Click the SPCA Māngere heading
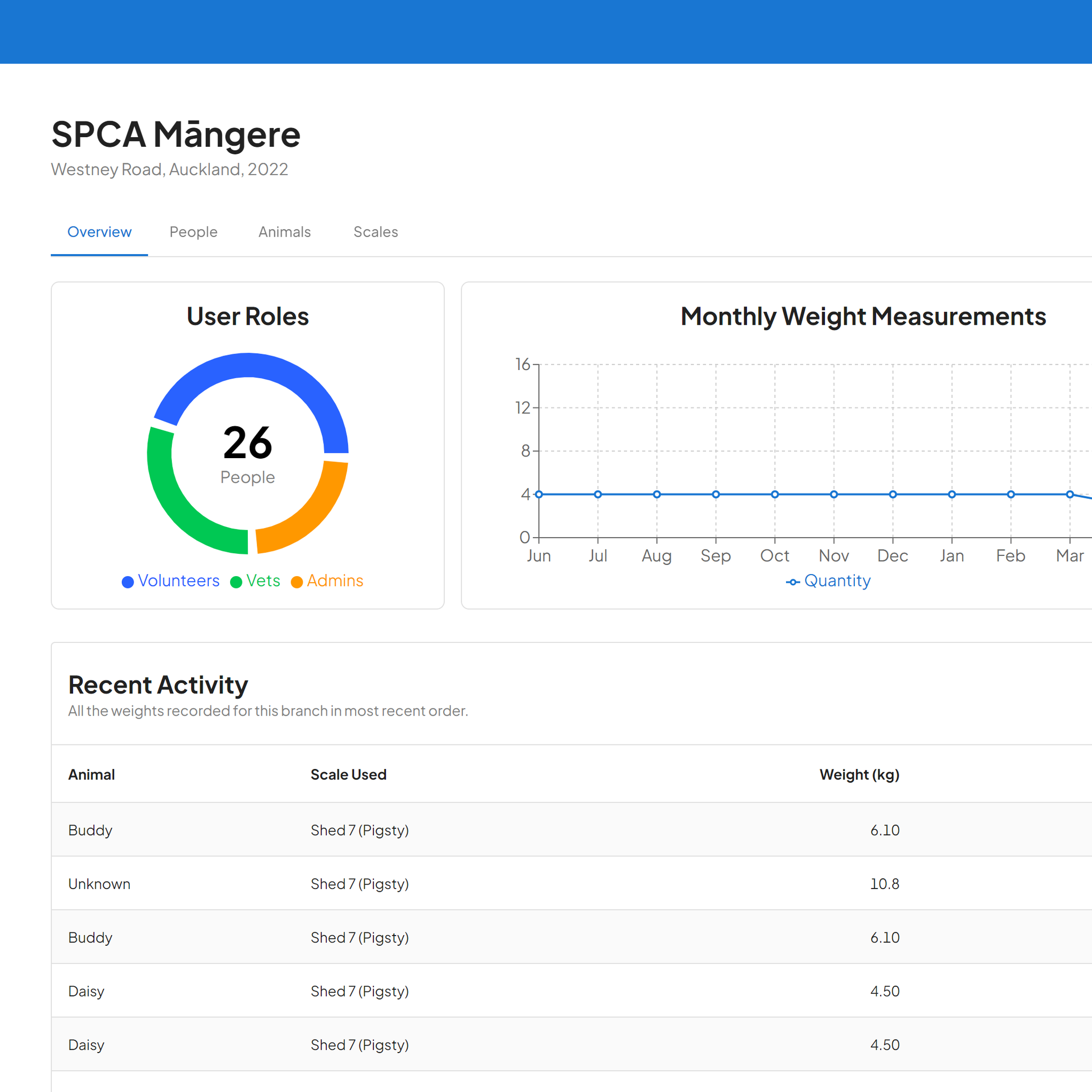 click(x=176, y=135)
